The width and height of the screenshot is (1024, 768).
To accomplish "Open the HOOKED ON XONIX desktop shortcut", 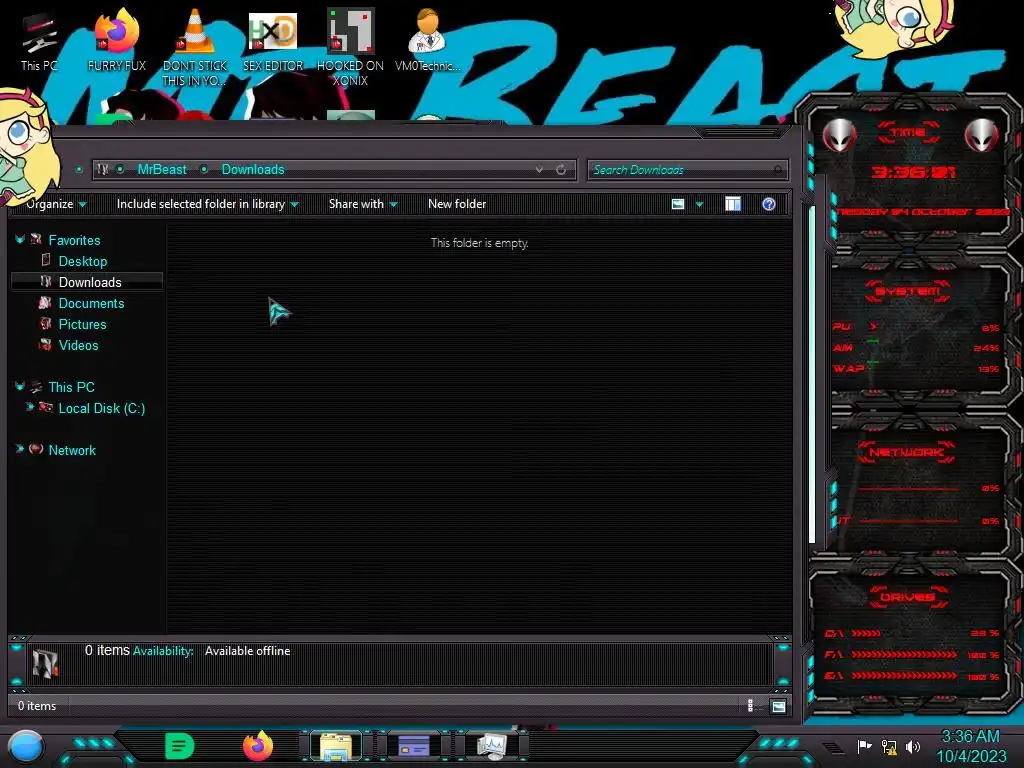I will [350, 47].
